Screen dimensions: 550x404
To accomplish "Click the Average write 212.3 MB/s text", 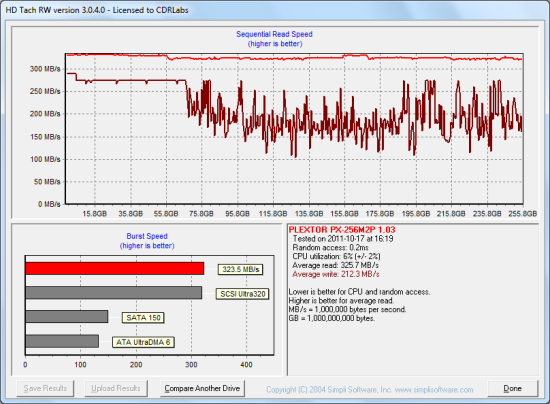I will [x=336, y=274].
